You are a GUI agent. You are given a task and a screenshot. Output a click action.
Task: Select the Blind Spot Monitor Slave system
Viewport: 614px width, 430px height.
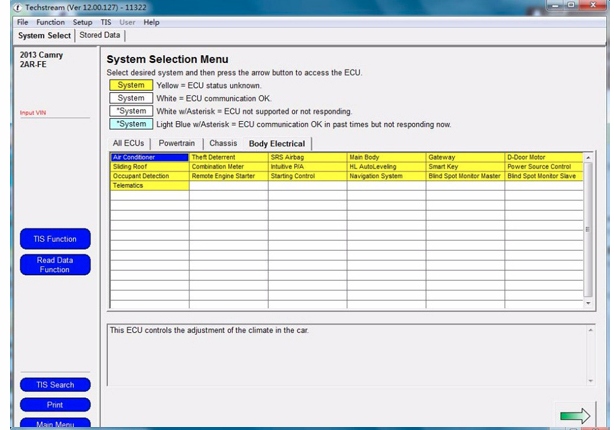544,176
